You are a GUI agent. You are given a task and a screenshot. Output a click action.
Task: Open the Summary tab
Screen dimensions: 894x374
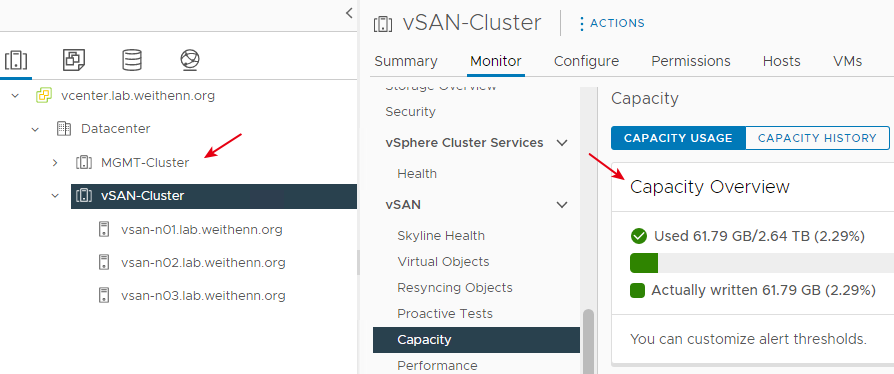point(405,61)
